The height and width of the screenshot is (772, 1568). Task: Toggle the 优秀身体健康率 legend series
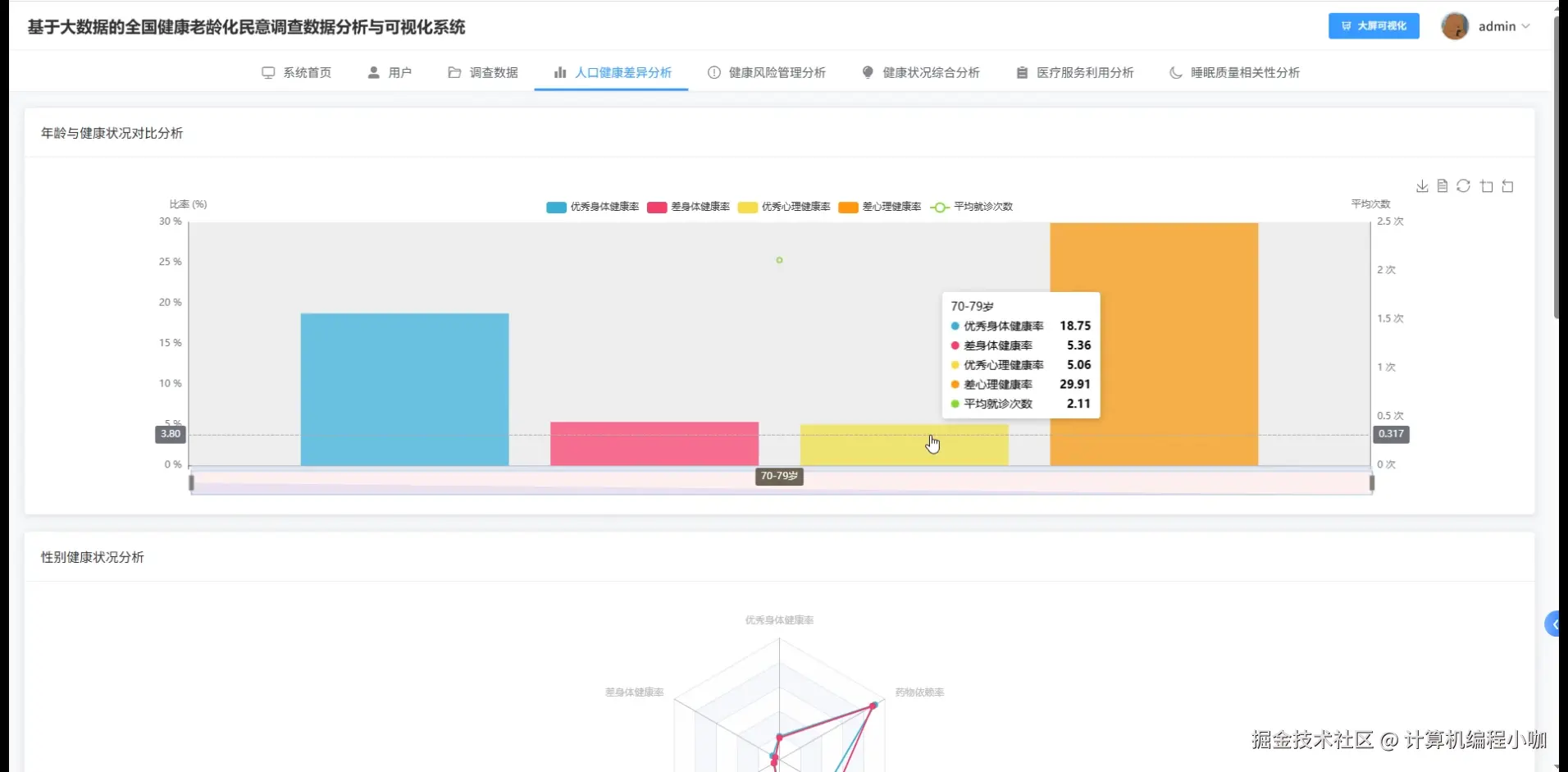click(x=592, y=207)
